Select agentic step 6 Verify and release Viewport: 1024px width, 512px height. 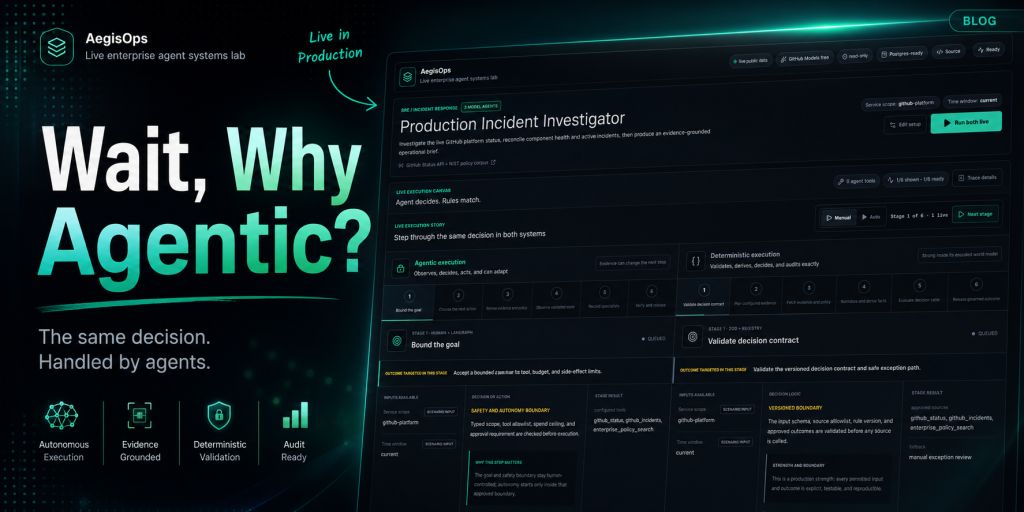651,297
